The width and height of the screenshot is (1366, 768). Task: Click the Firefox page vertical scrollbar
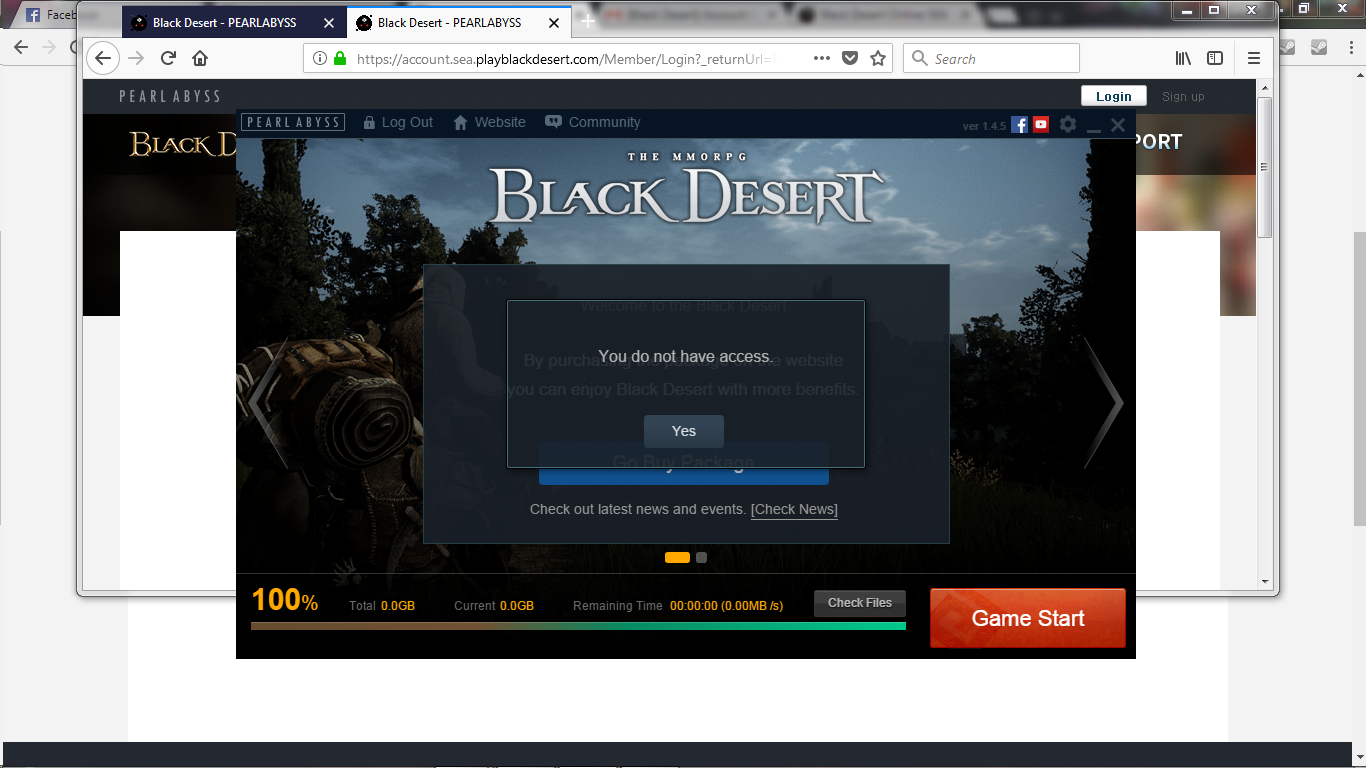click(1265, 167)
